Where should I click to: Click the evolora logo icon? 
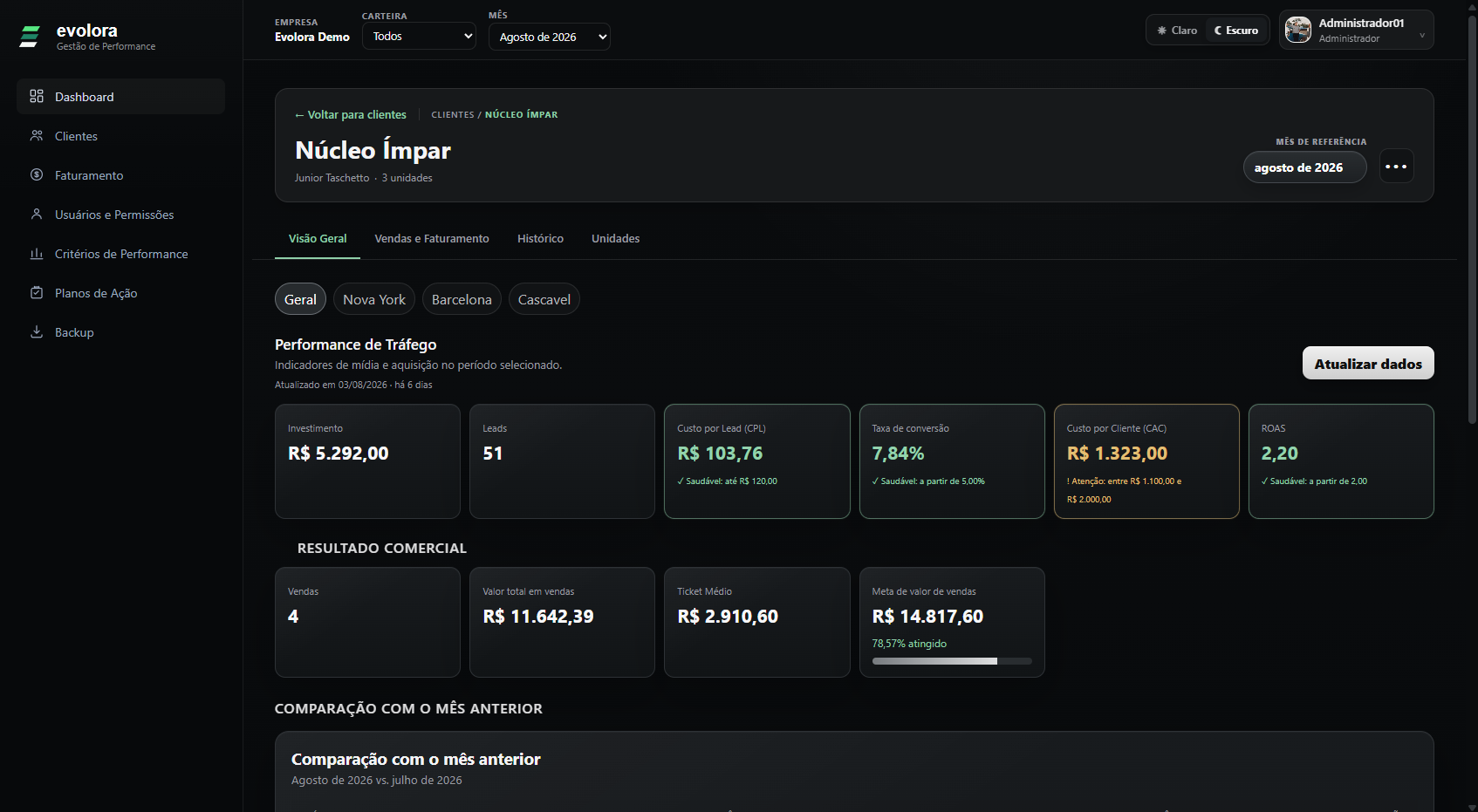30,37
